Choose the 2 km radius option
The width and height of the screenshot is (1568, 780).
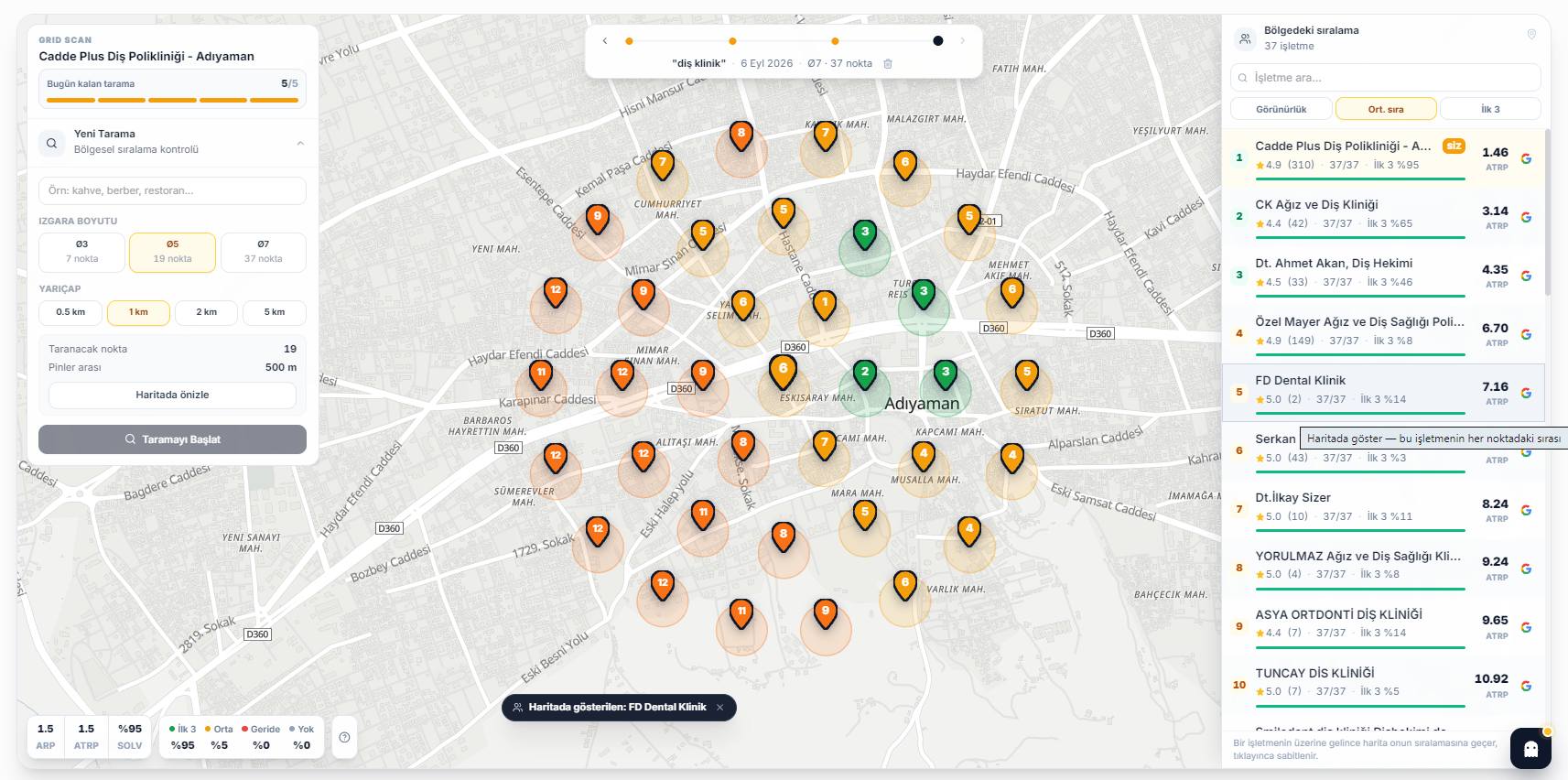tap(207, 312)
